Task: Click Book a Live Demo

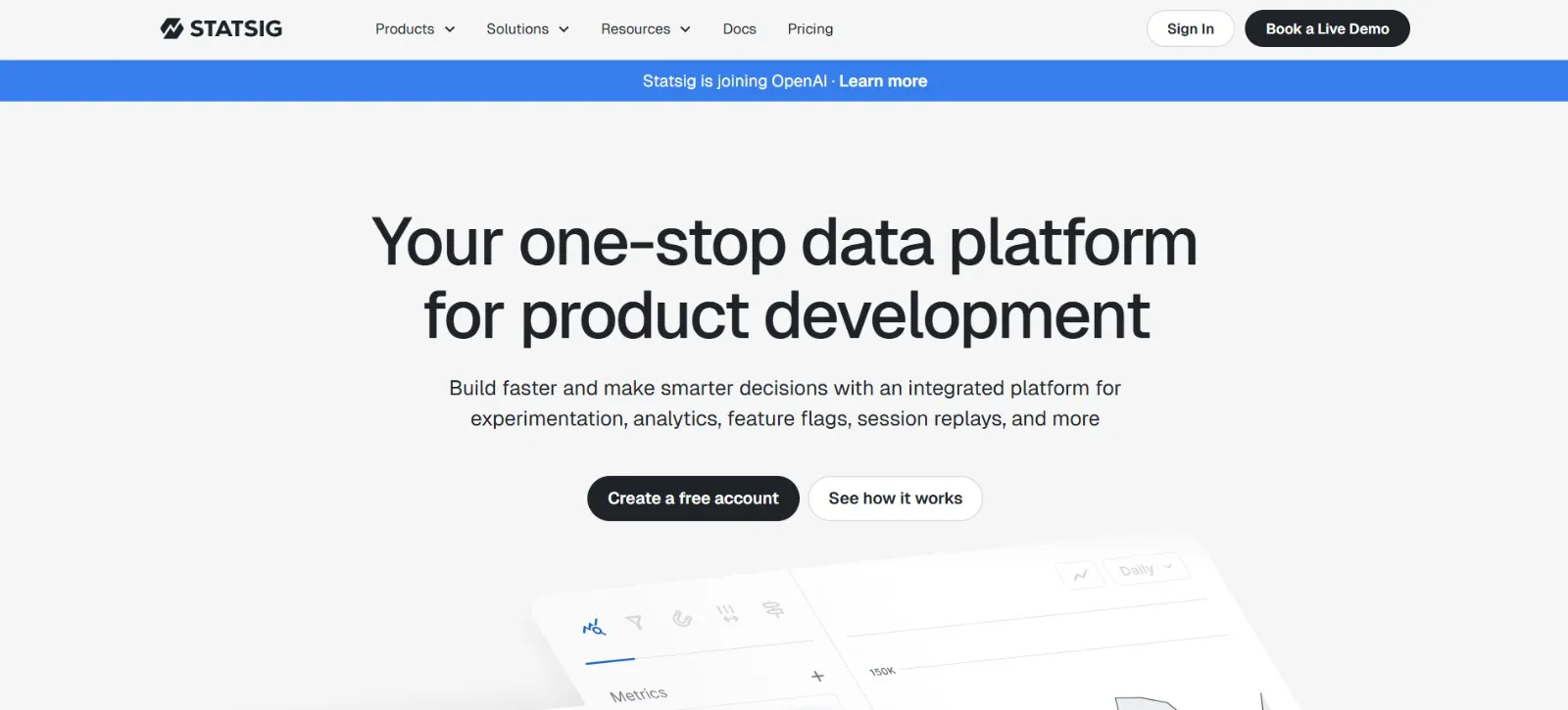Action: [x=1327, y=28]
